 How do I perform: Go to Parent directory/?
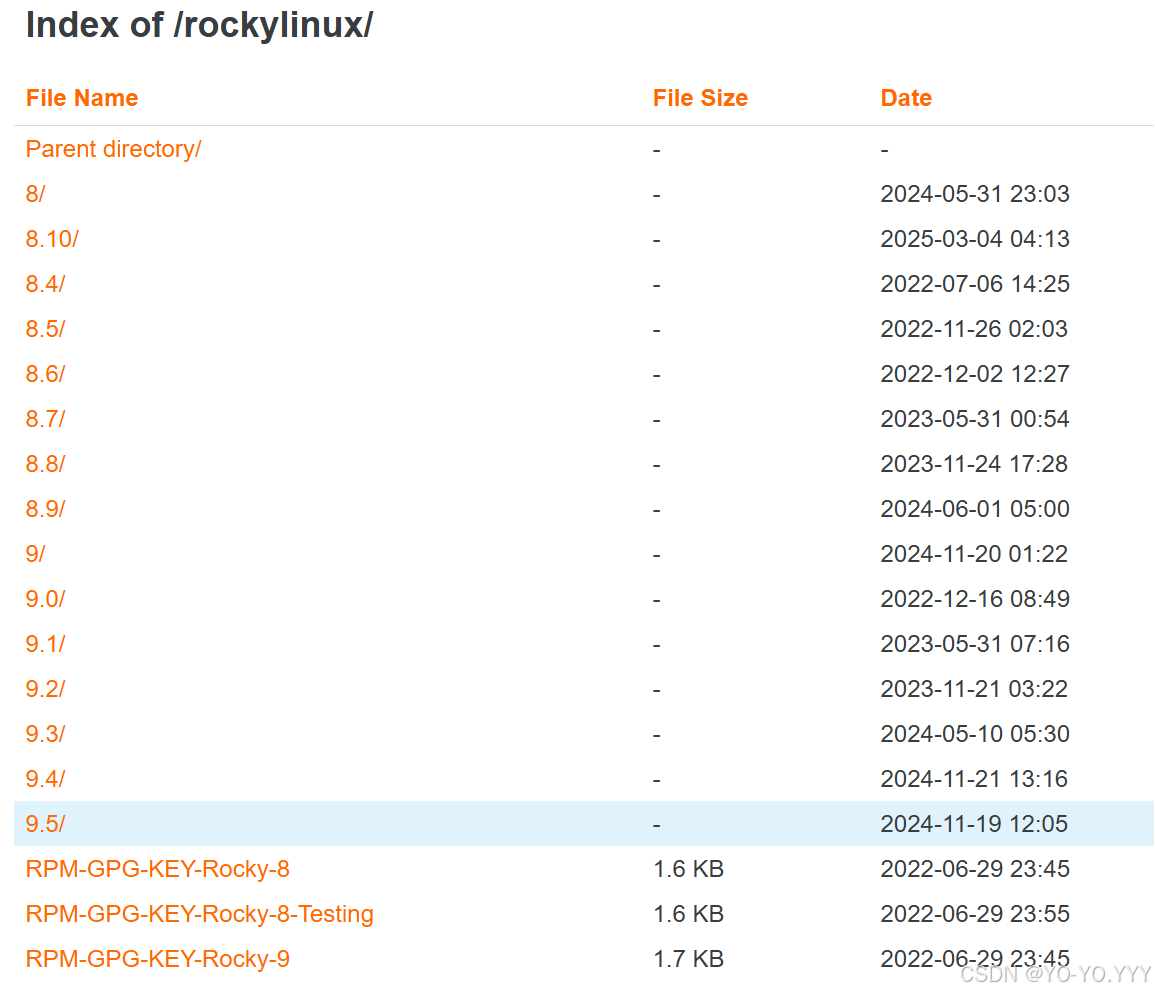click(x=113, y=149)
